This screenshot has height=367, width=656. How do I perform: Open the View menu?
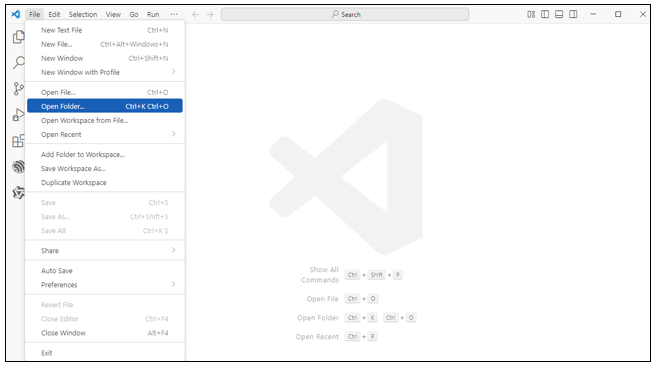[x=113, y=14]
